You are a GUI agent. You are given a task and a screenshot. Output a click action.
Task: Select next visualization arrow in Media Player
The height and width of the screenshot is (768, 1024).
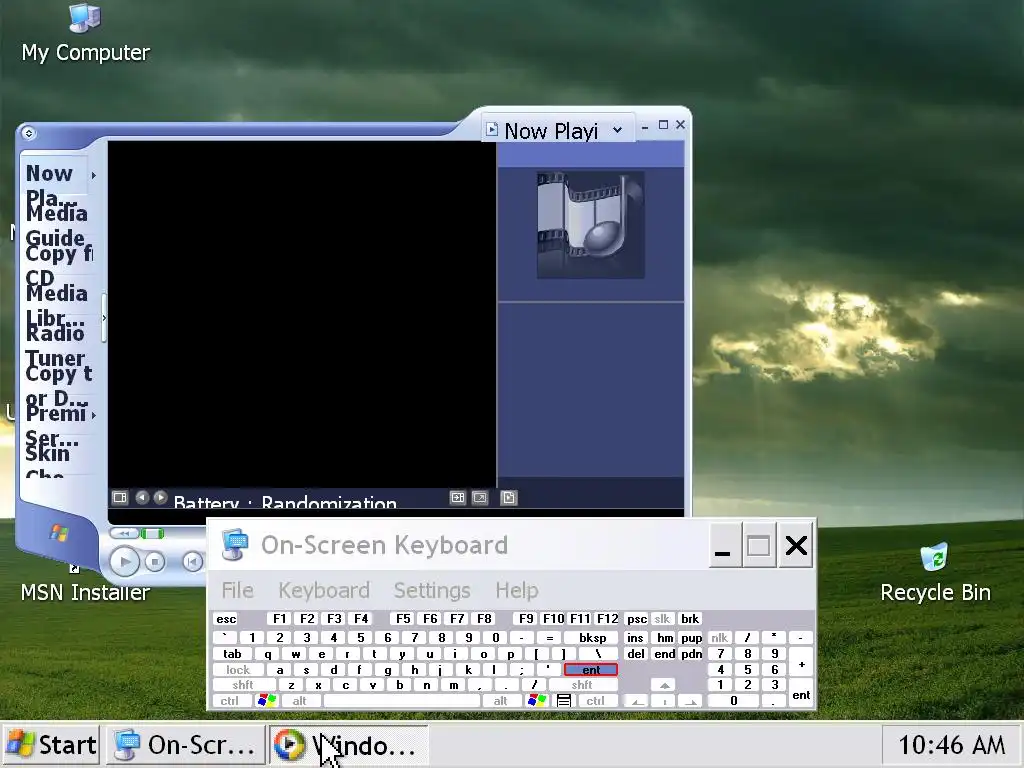click(x=160, y=498)
